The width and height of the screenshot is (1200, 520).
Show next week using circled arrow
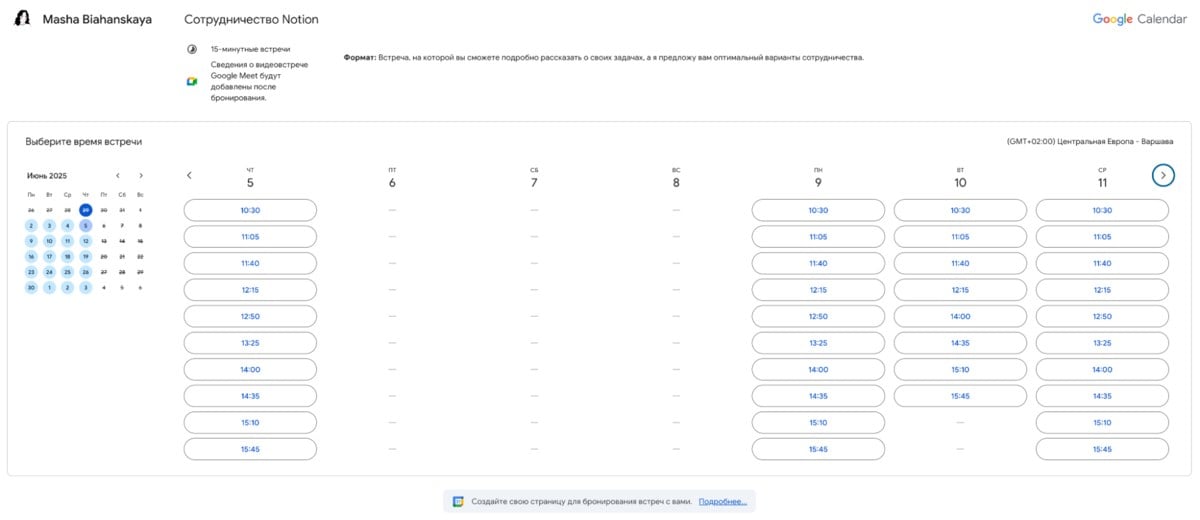pos(1163,175)
